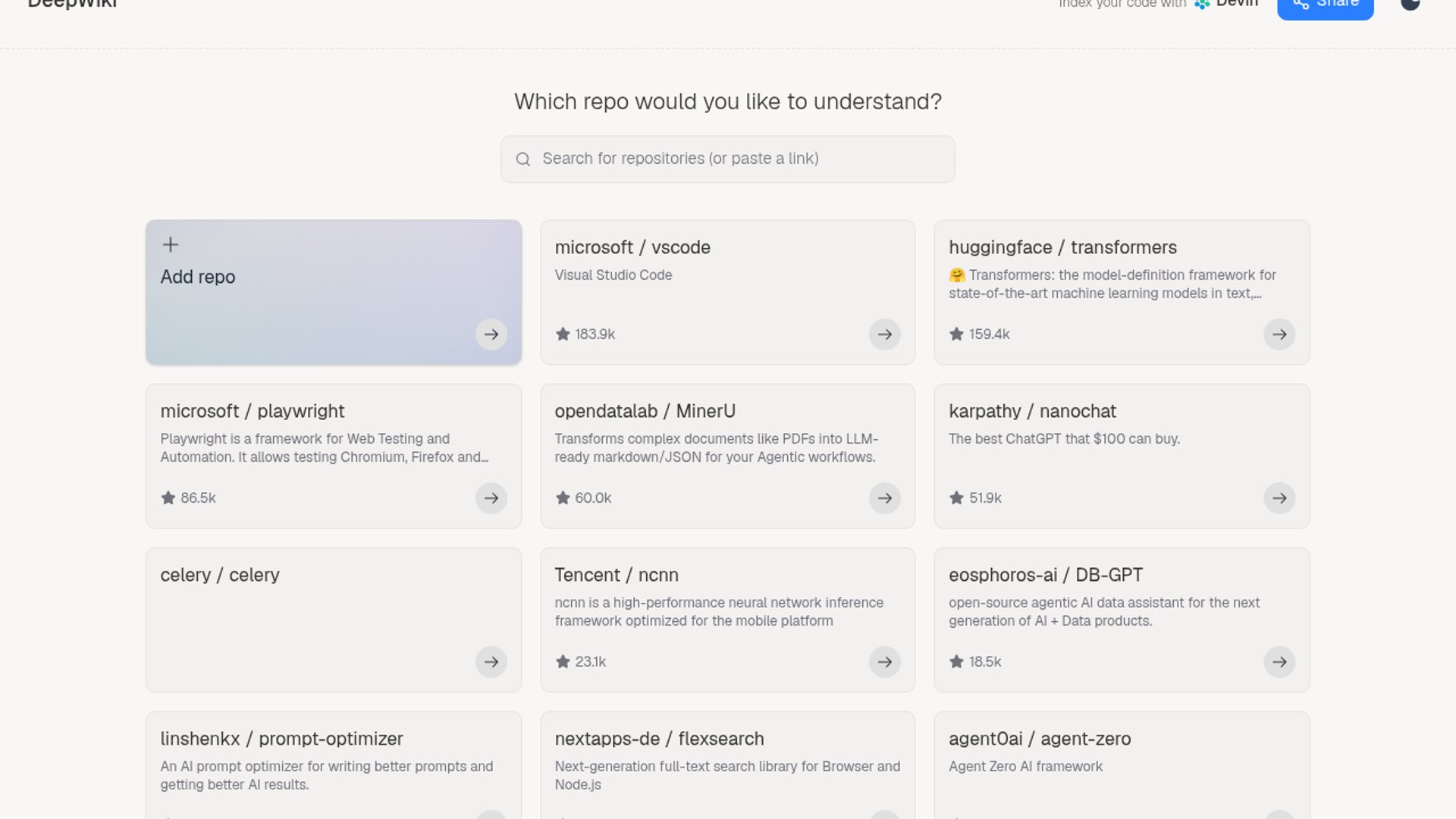Click 'The best ChatGPT that $100 can buy.'
The image size is (1456, 819).
(x=1065, y=439)
